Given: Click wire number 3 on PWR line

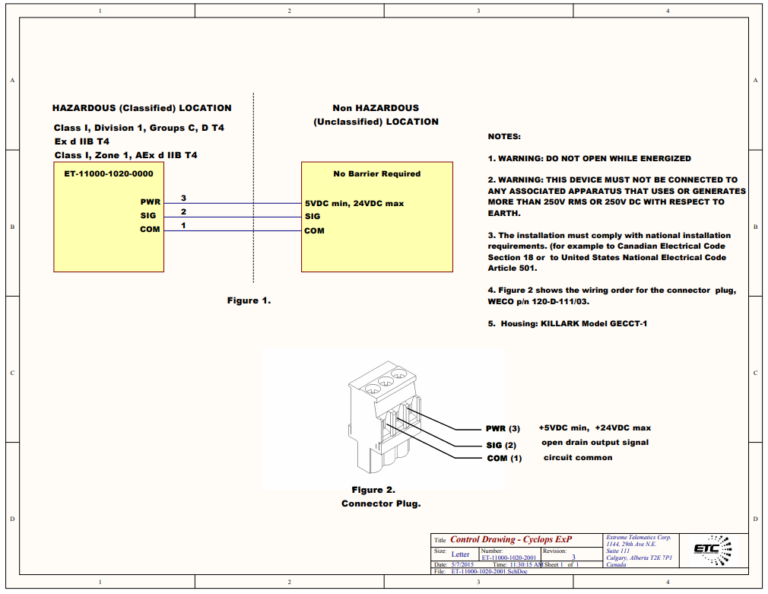Looking at the screenshot, I should tap(184, 198).
